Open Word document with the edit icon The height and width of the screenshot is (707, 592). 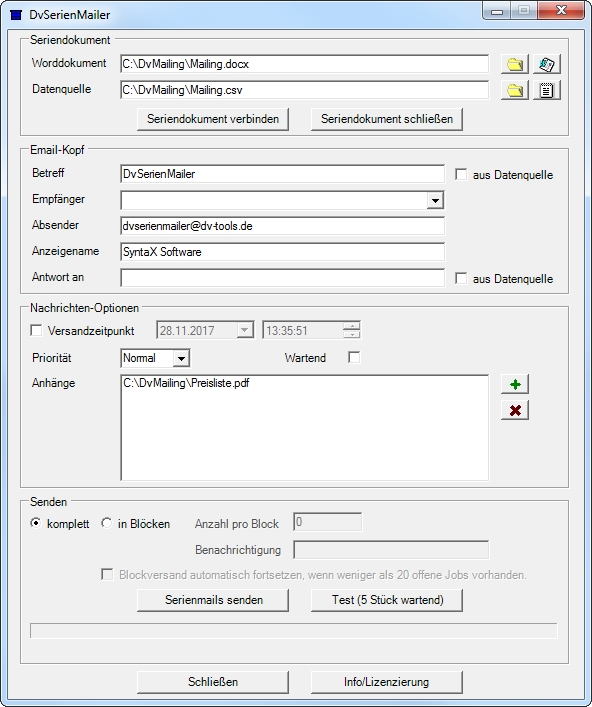click(546, 64)
